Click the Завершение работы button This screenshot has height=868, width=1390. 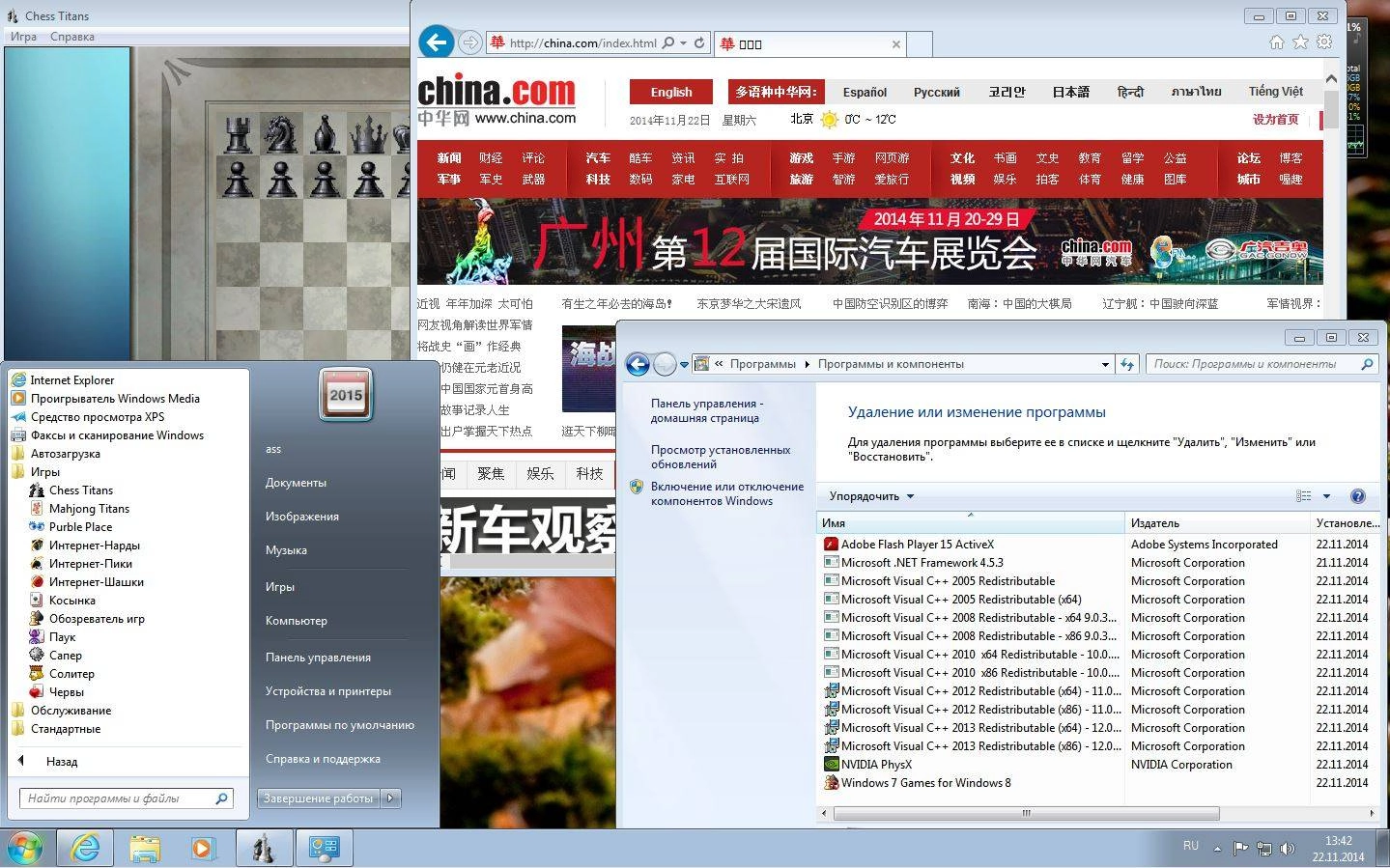[319, 798]
